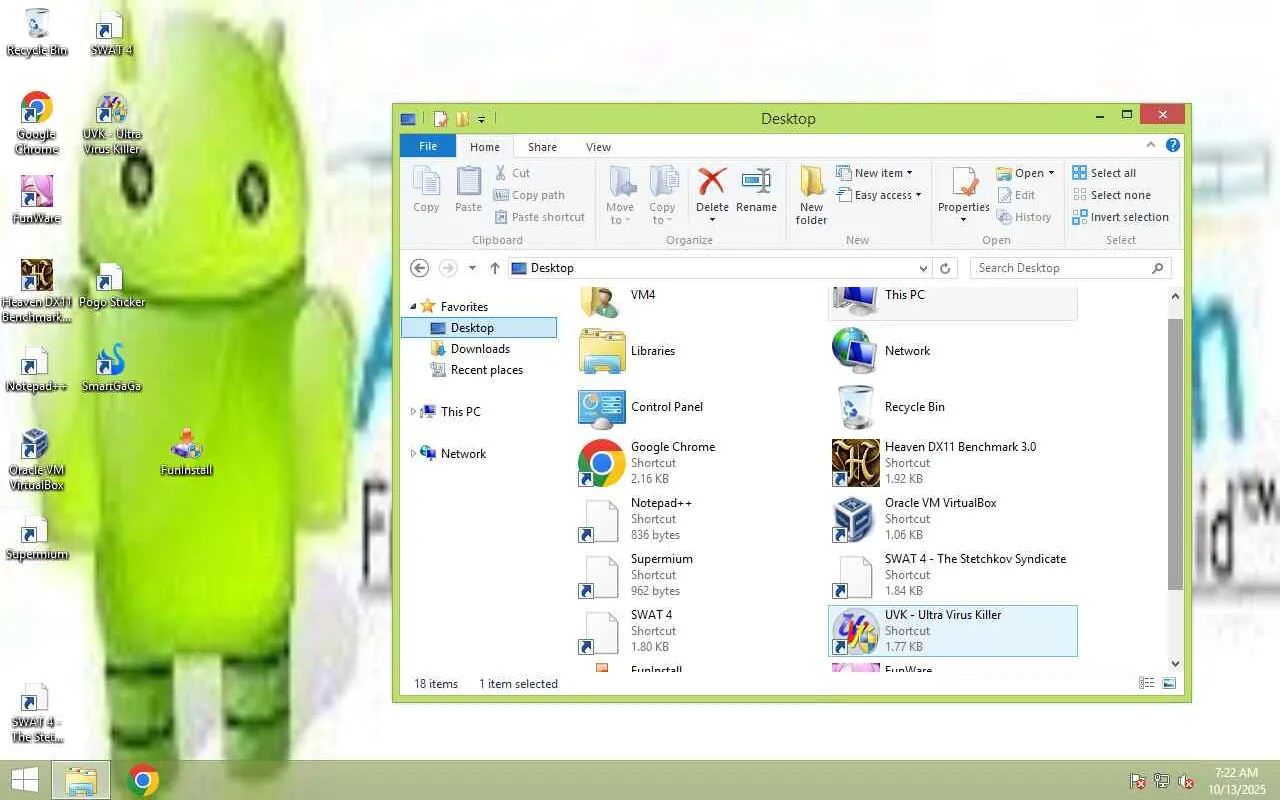1280x800 pixels.
Task: Click the Properties icon in the Open group
Action: 964,182
